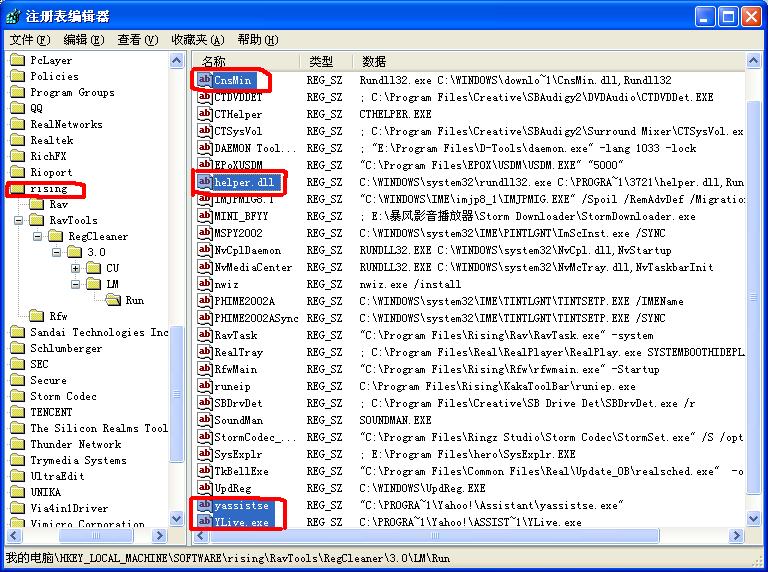Click string icon of RavTask value
This screenshot has height=572, width=768.
tap(204, 335)
